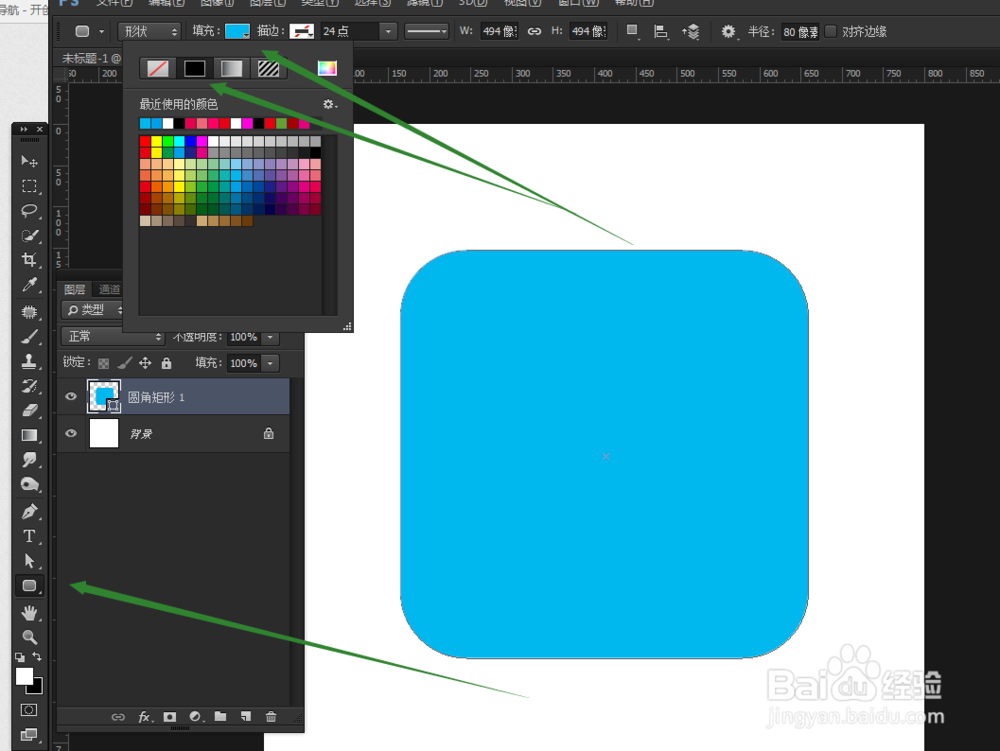1000x751 pixels.
Task: Toggle Quick Mask mode
Action: coord(29,710)
